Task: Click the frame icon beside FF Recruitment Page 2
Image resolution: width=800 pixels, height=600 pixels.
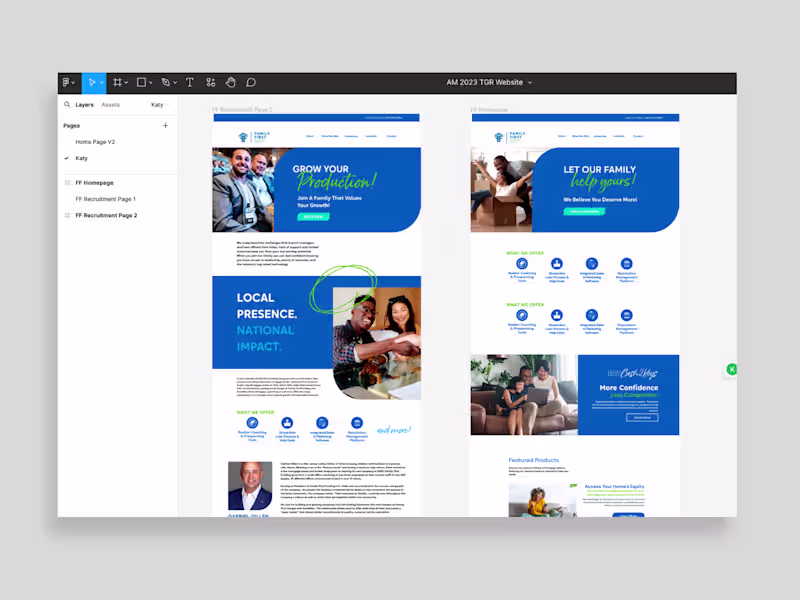Action: pos(67,215)
